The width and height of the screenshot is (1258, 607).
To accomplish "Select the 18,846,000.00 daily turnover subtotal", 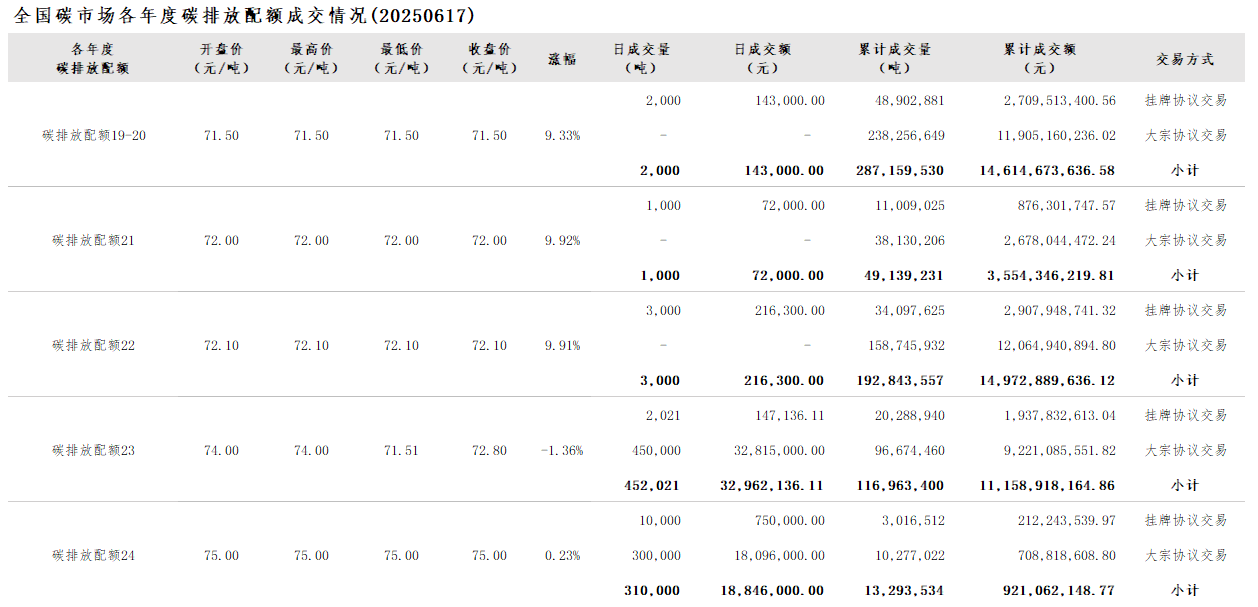I will pyautogui.click(x=772, y=590).
